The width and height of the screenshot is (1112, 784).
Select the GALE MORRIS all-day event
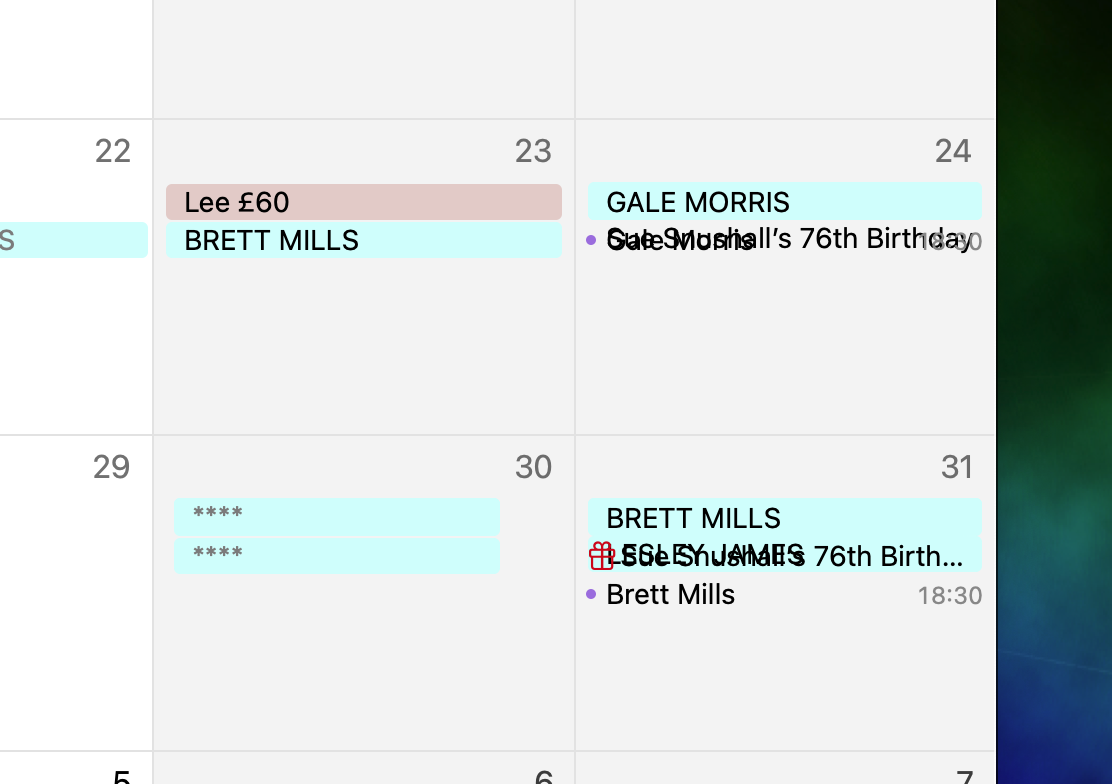784,202
